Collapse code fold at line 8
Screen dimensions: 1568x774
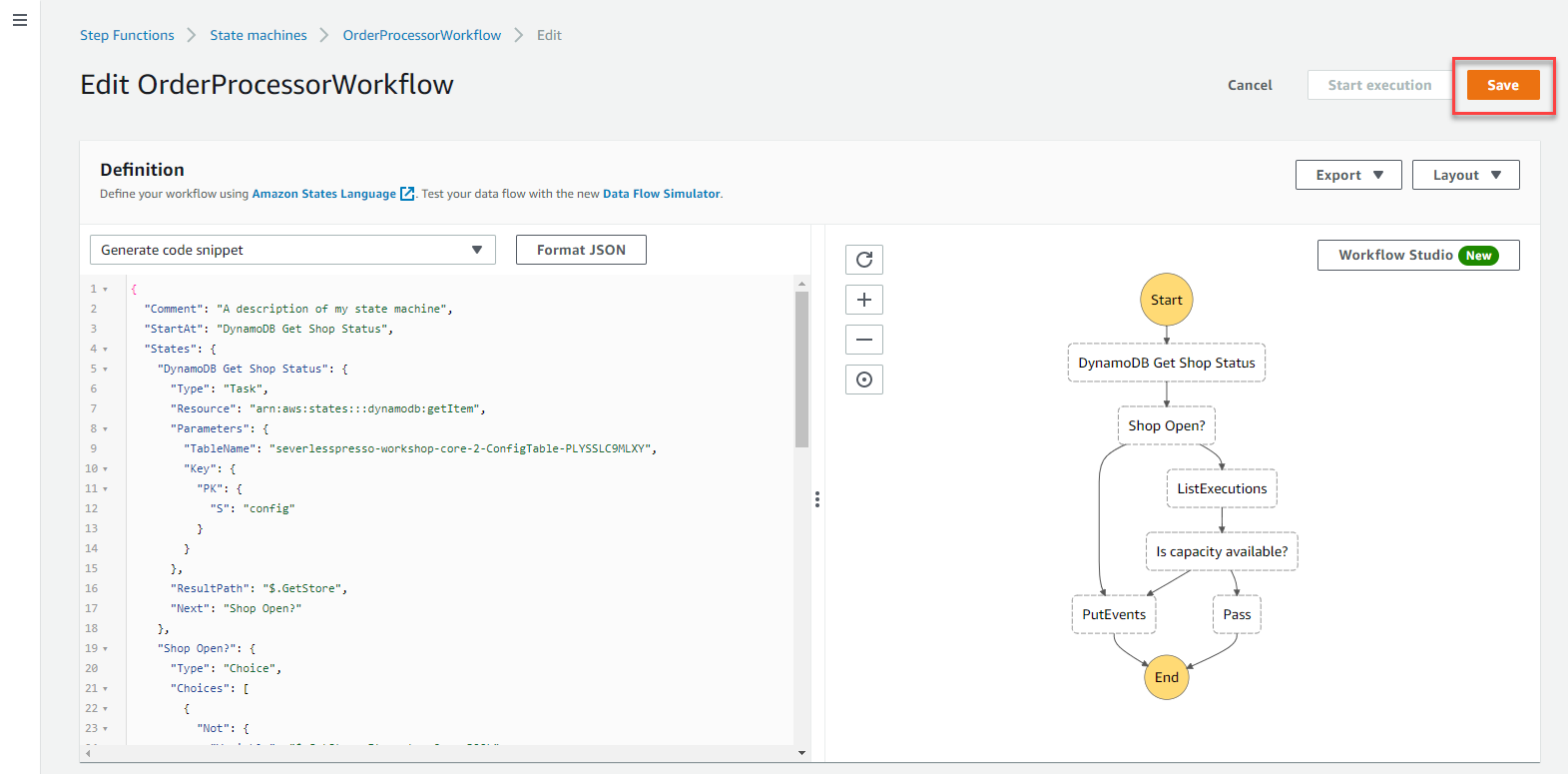105,428
